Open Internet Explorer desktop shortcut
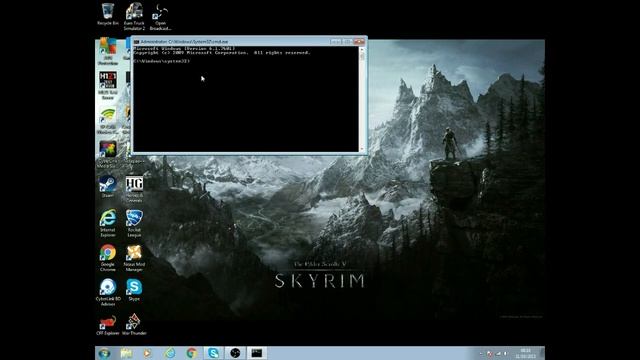This screenshot has height=360, width=640. pos(108,223)
